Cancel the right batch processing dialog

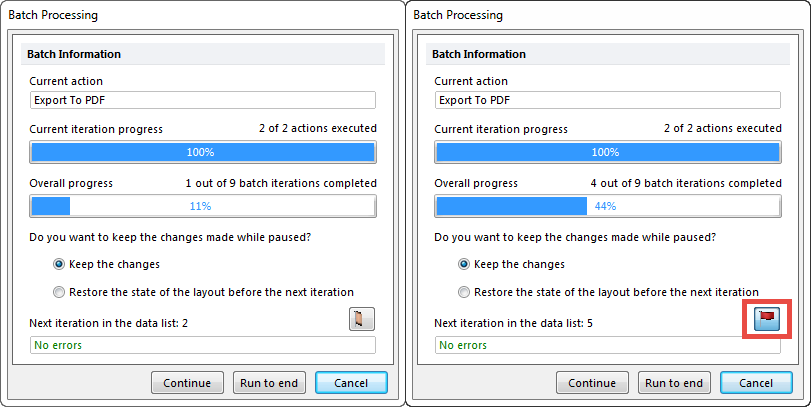(755, 382)
